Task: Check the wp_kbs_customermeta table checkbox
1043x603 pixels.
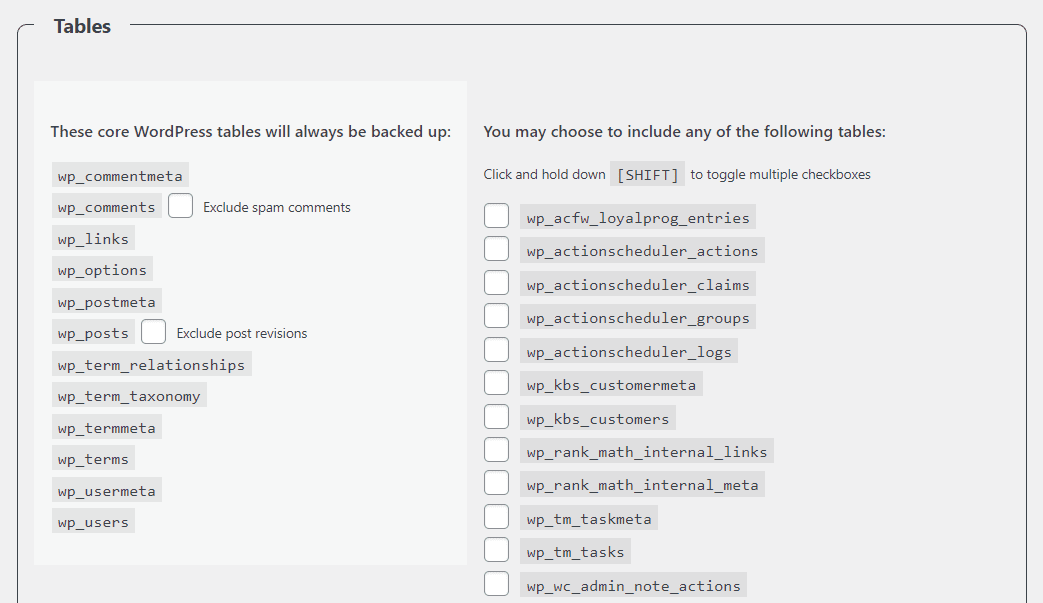Action: point(496,384)
